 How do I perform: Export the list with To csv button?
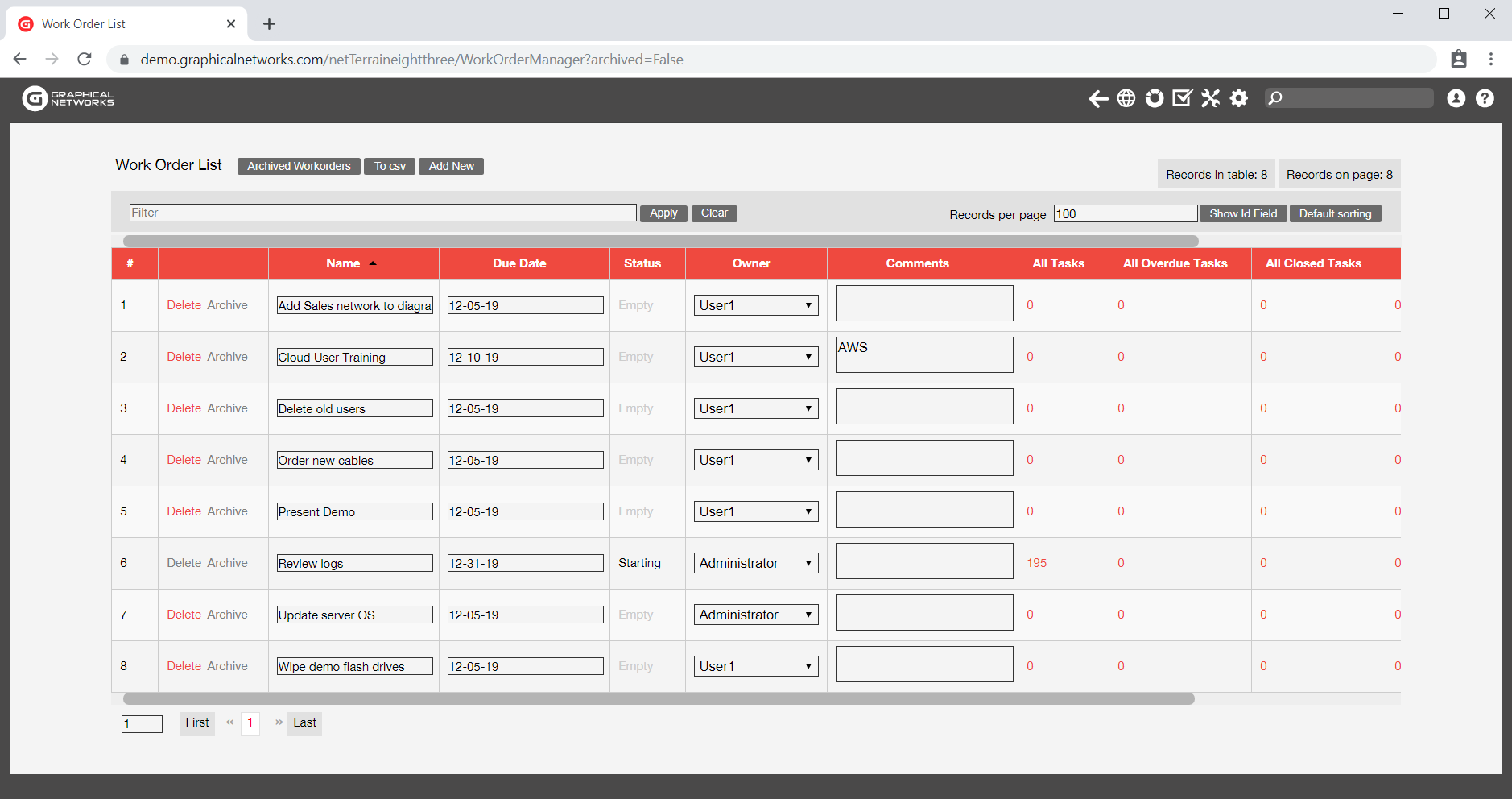coord(390,166)
